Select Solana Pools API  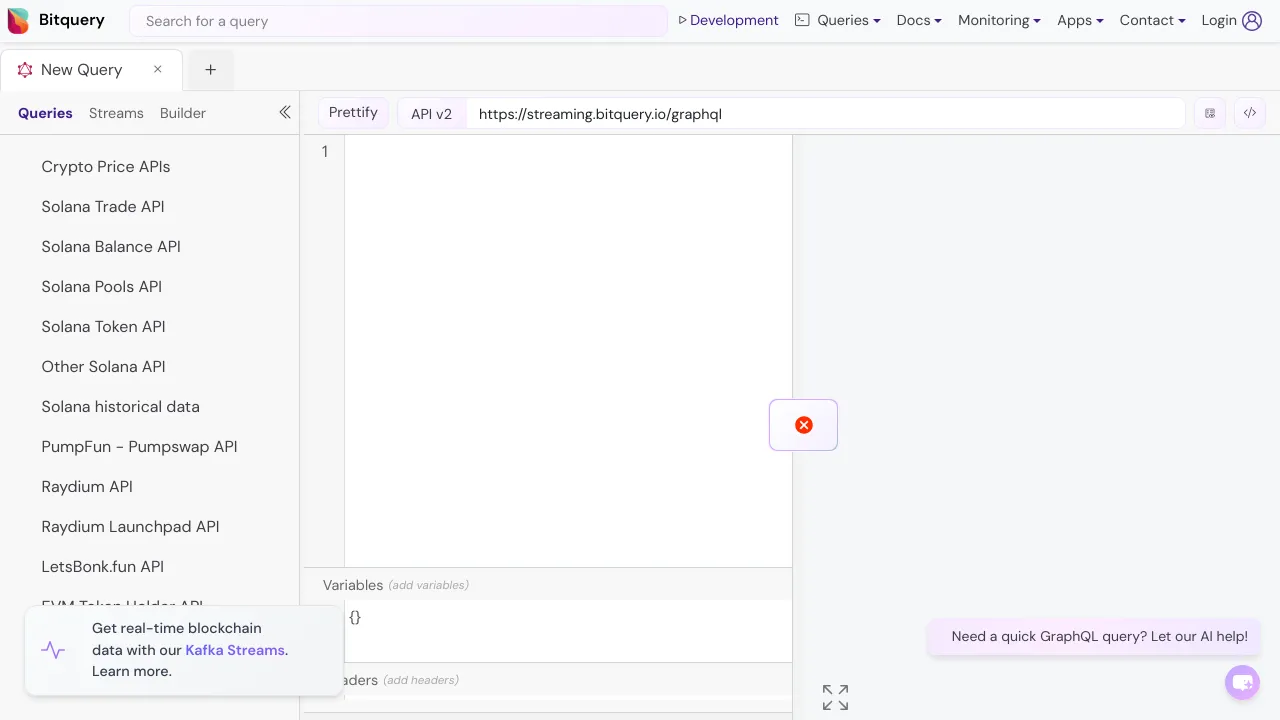click(102, 287)
